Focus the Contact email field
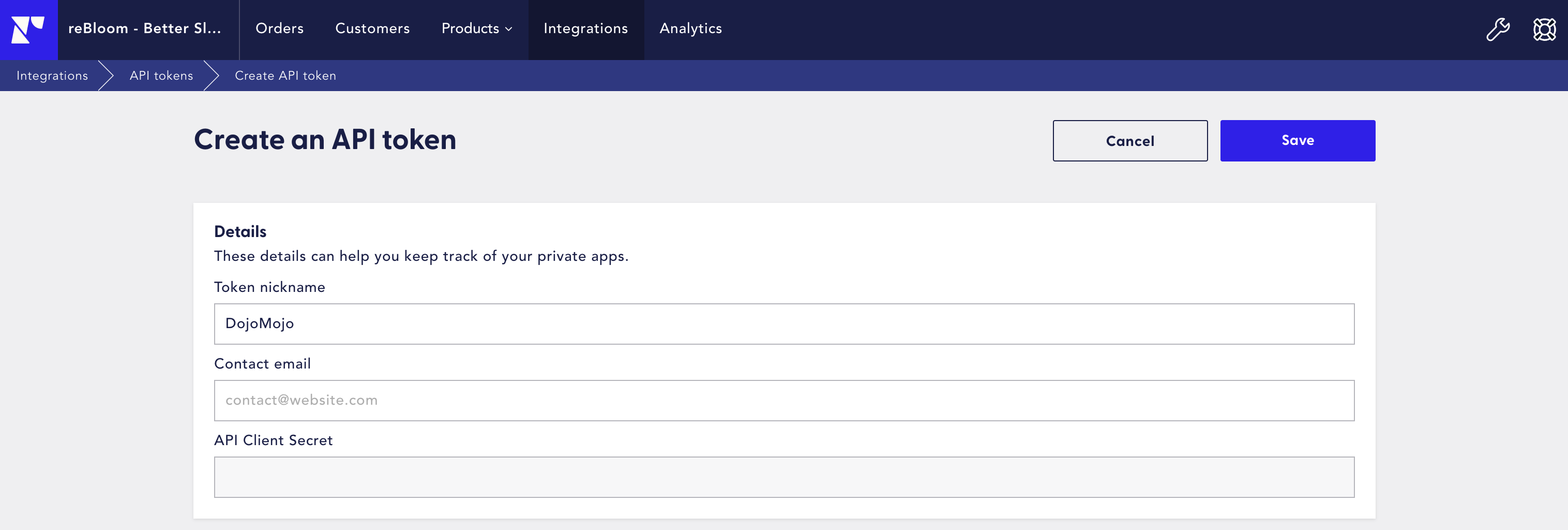Image resolution: width=1568 pixels, height=530 pixels. pos(784,401)
